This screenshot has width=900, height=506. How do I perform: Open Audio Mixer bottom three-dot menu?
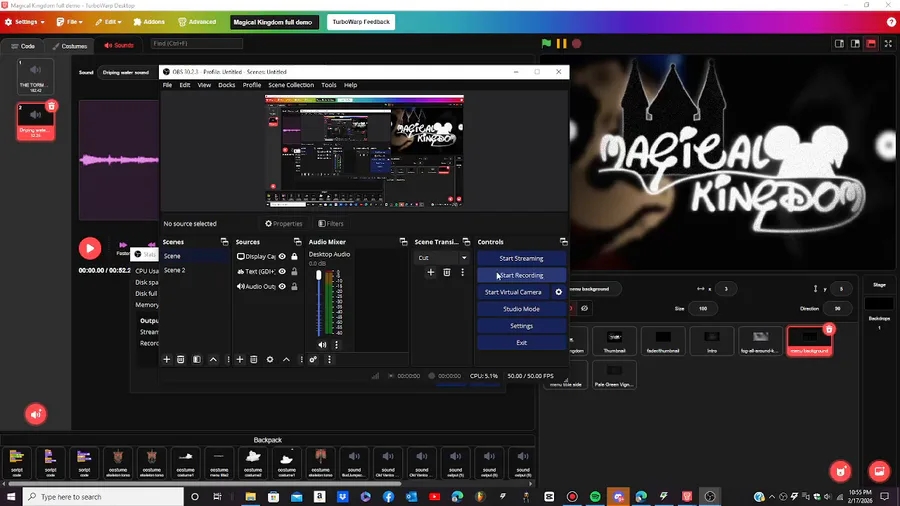[329, 360]
